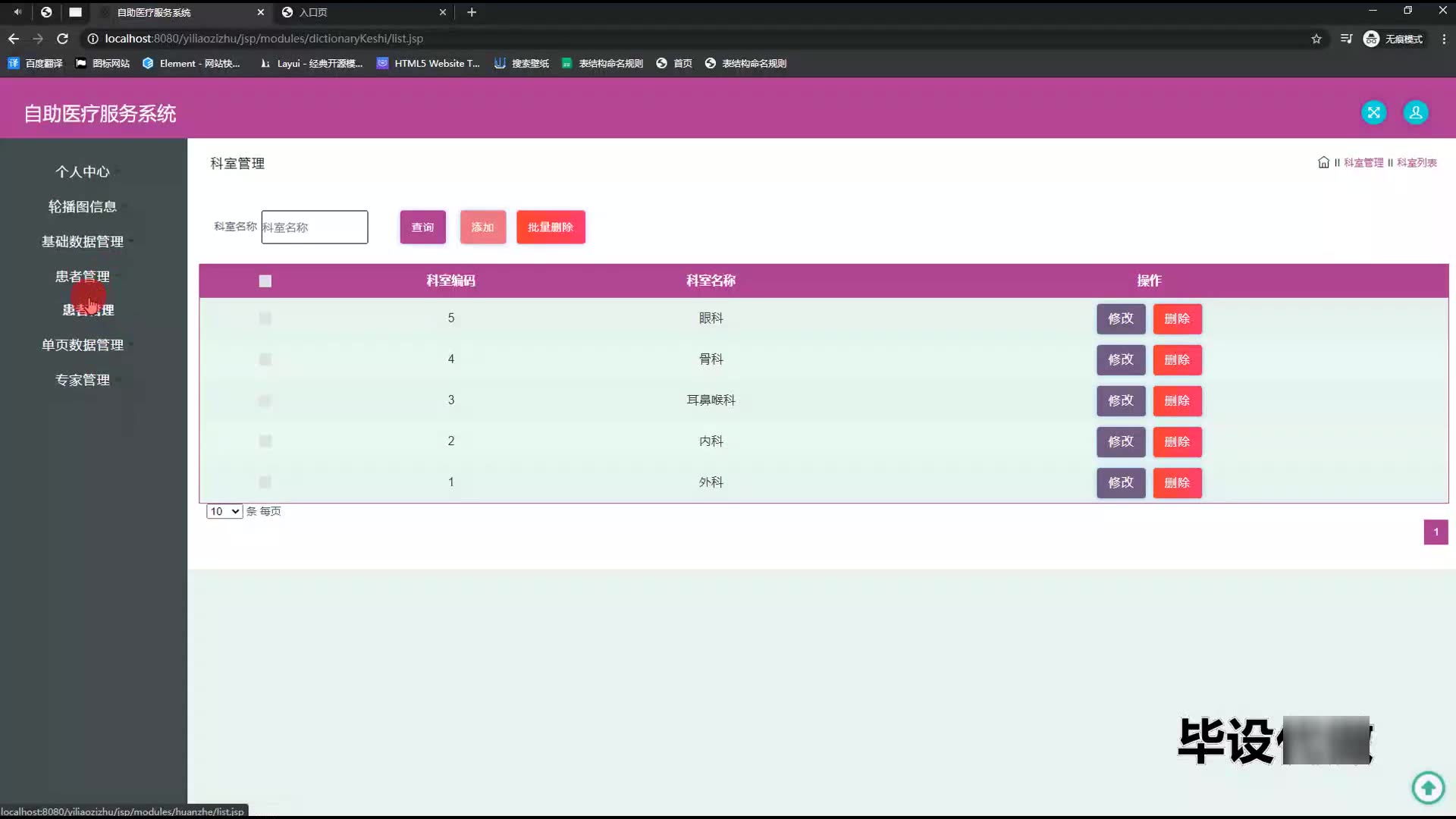1456x819 pixels.
Task: Click 修改 for the 骨科 row
Action: coord(1120,360)
